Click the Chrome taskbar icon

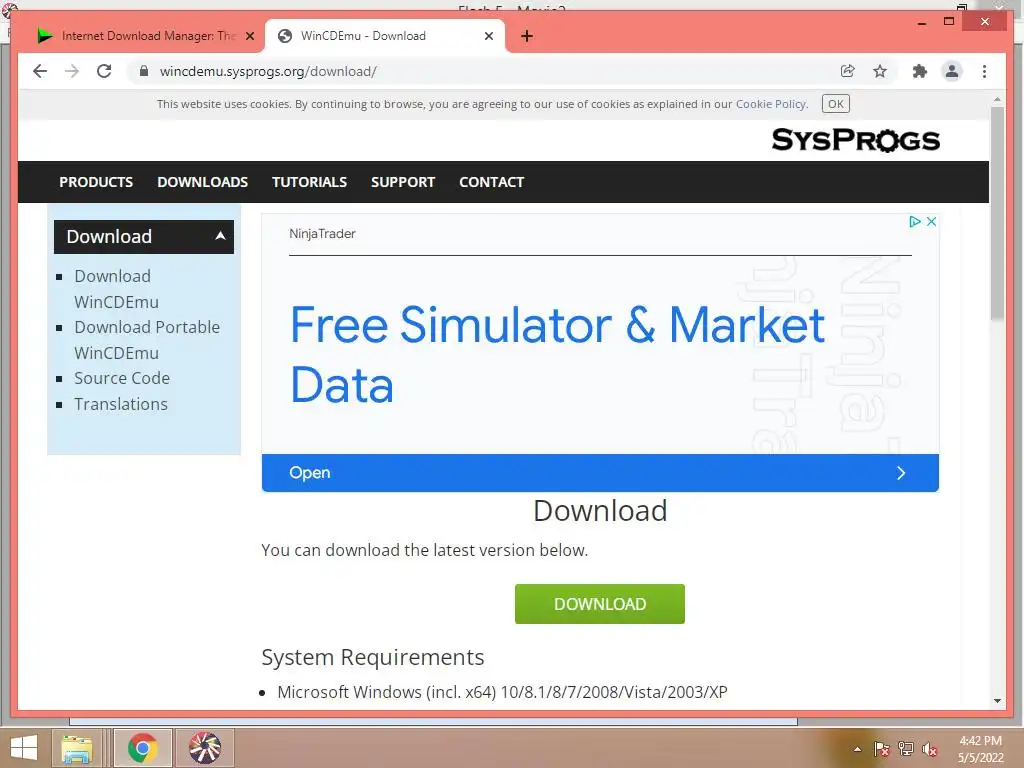coord(143,748)
